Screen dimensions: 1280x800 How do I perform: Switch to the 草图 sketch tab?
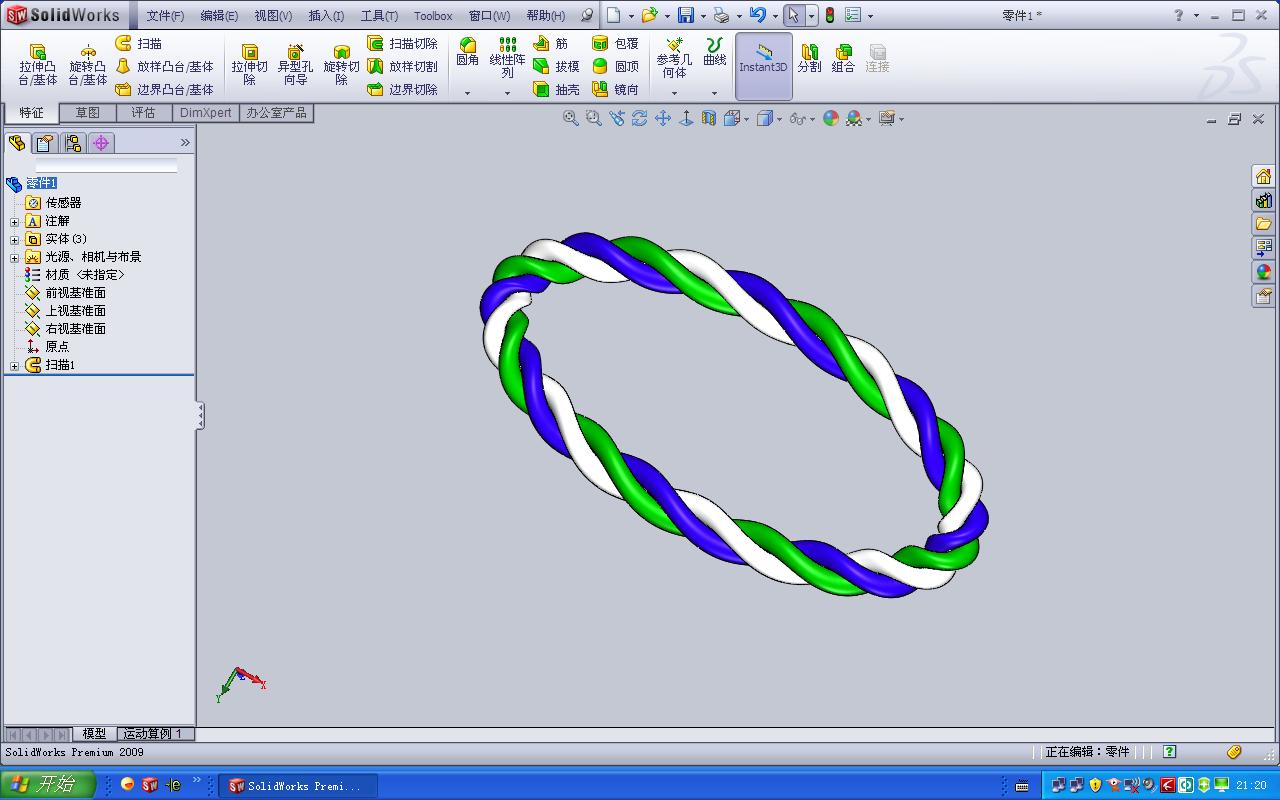pos(88,113)
